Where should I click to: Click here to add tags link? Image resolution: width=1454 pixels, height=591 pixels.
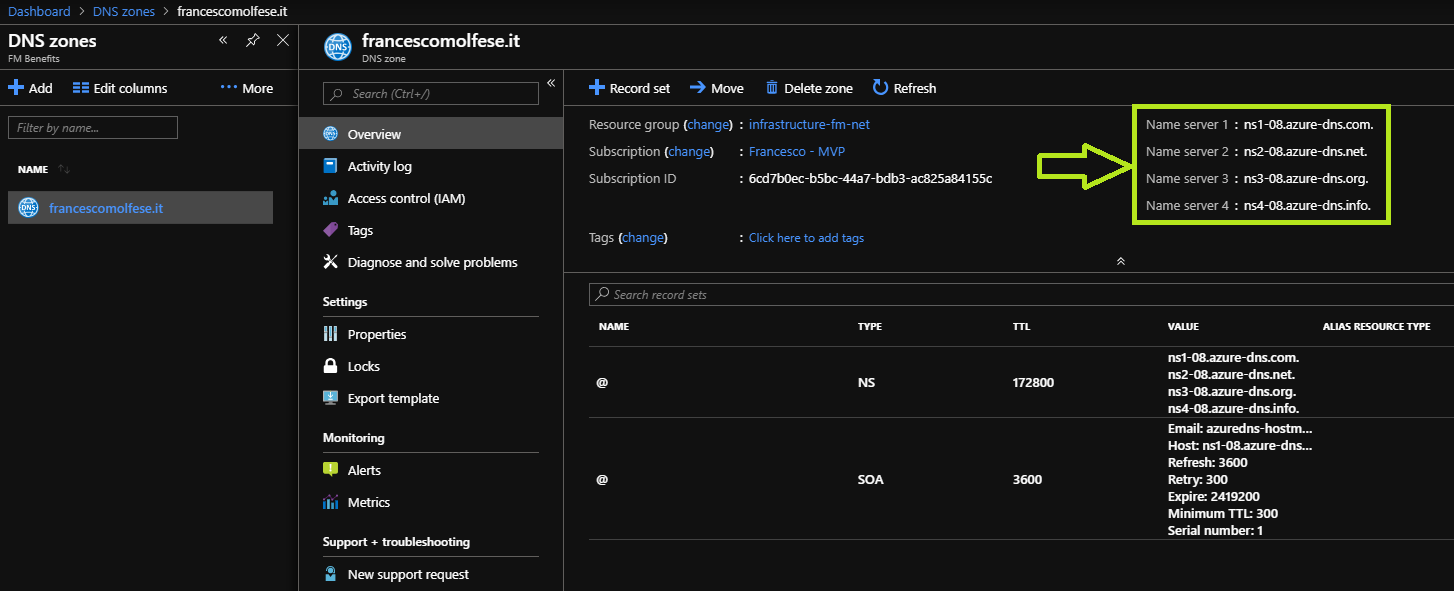(x=806, y=238)
